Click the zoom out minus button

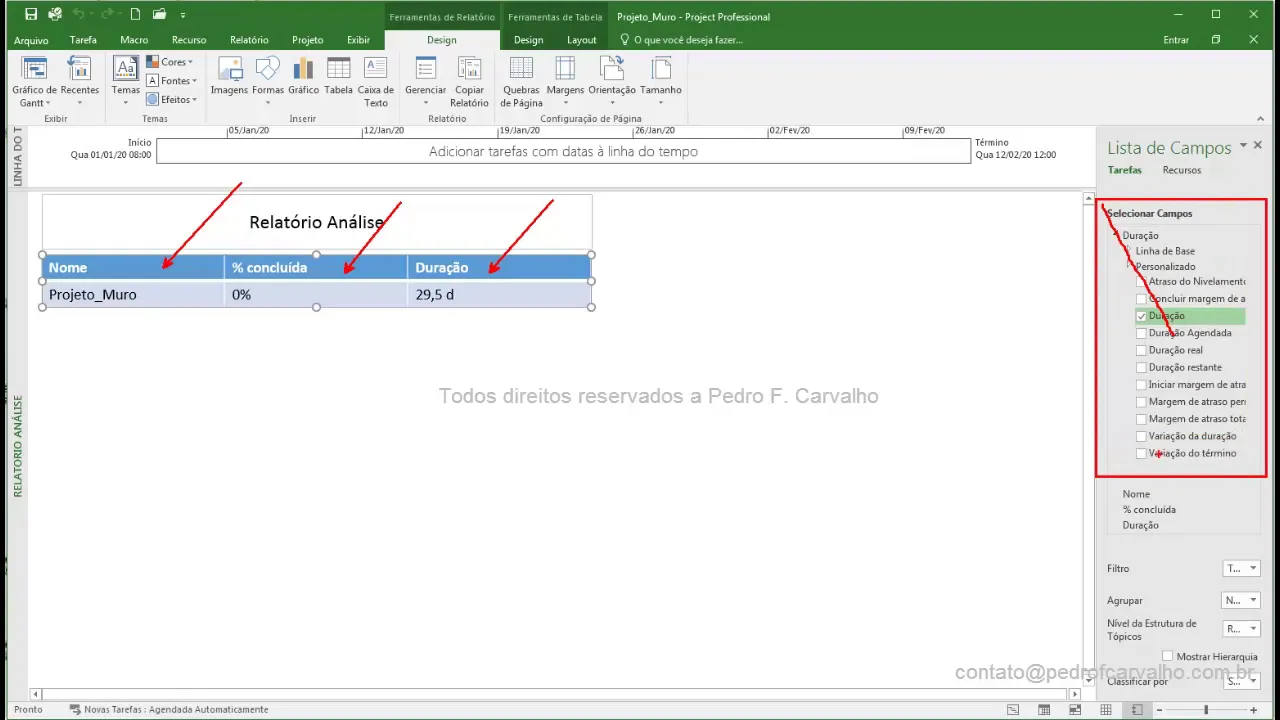[1159, 709]
